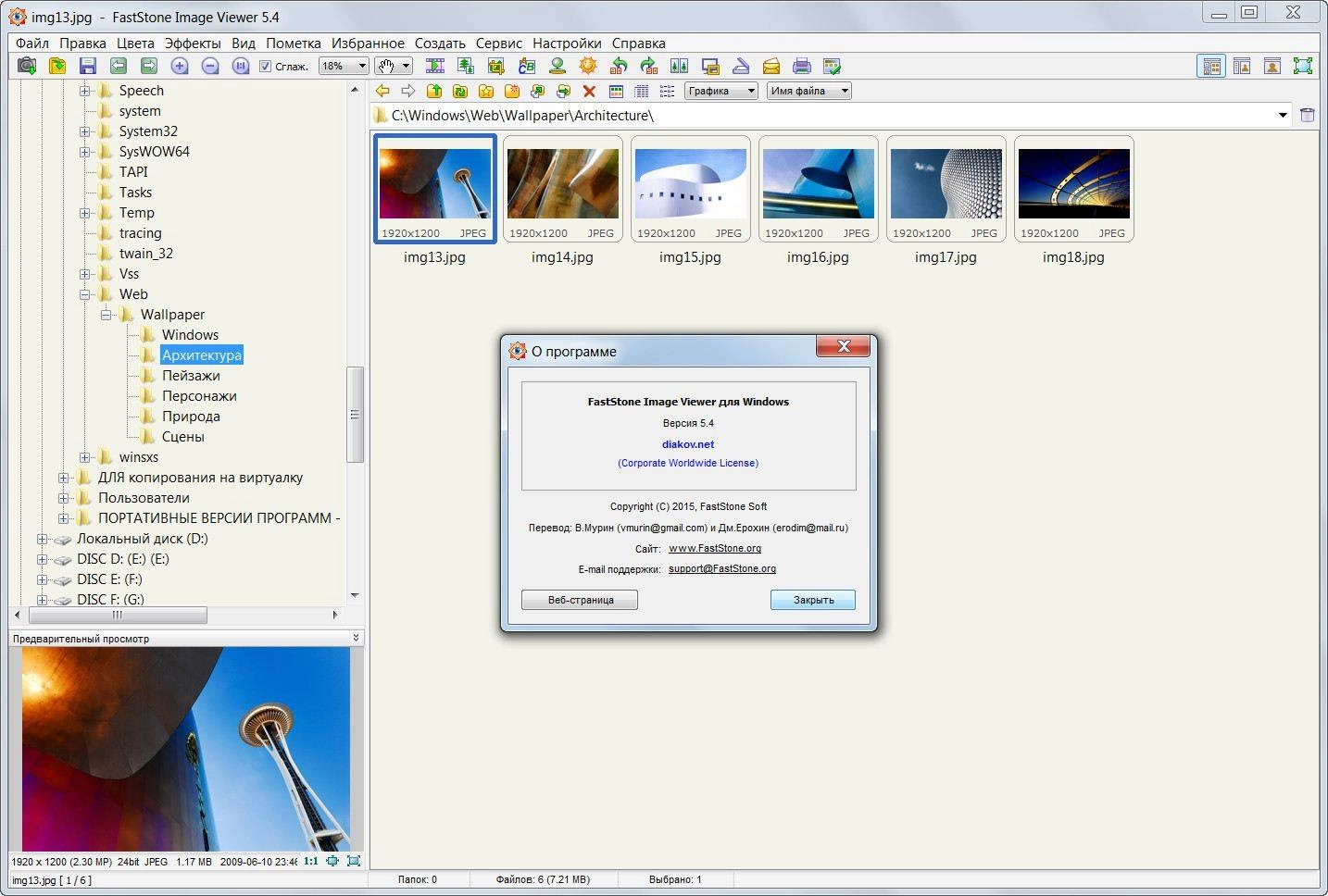Click the email envelope icon

(771, 66)
